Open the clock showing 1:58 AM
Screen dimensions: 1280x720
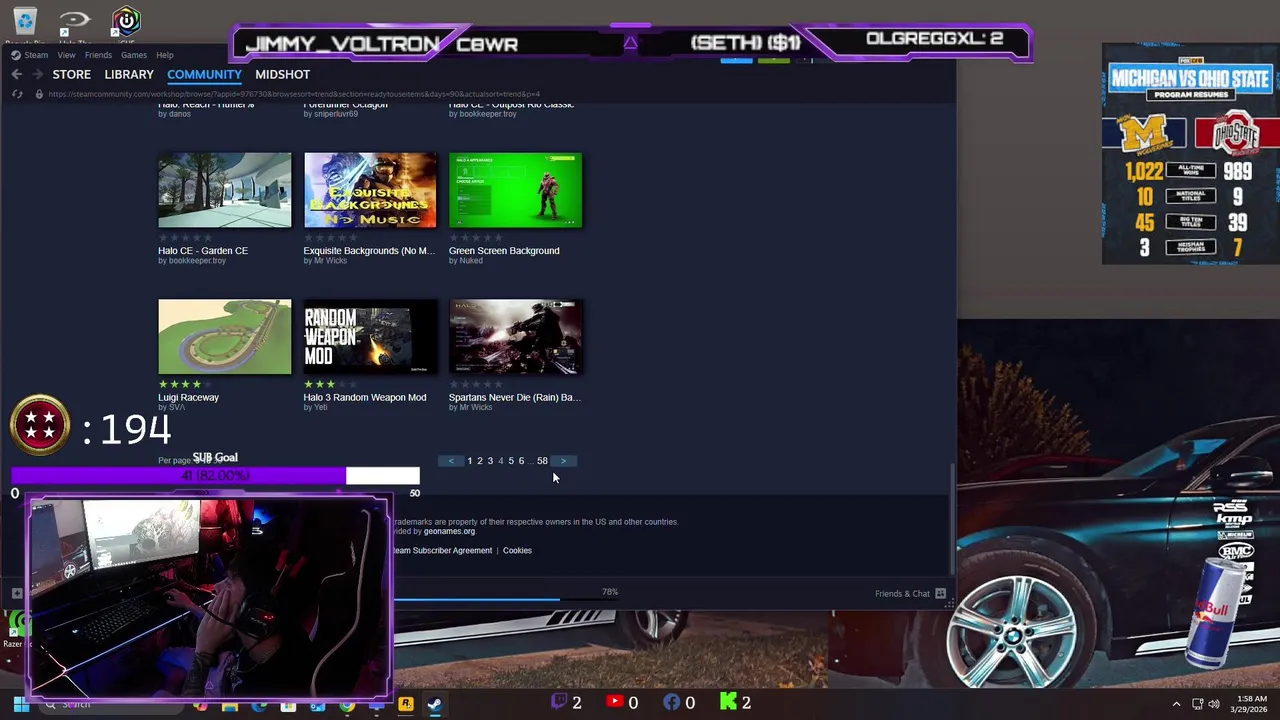coord(1251,704)
